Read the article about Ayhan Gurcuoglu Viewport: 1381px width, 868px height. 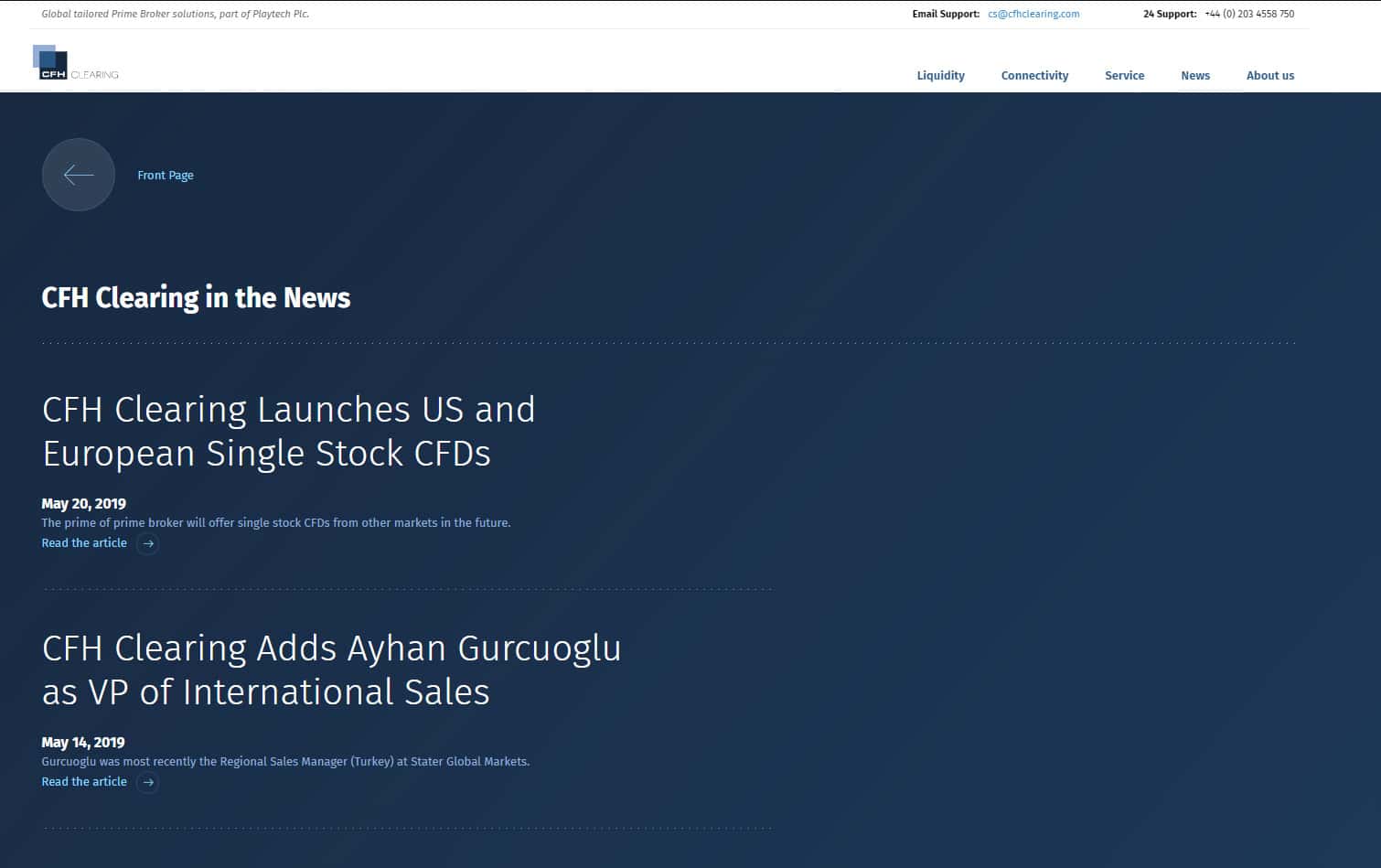click(84, 782)
